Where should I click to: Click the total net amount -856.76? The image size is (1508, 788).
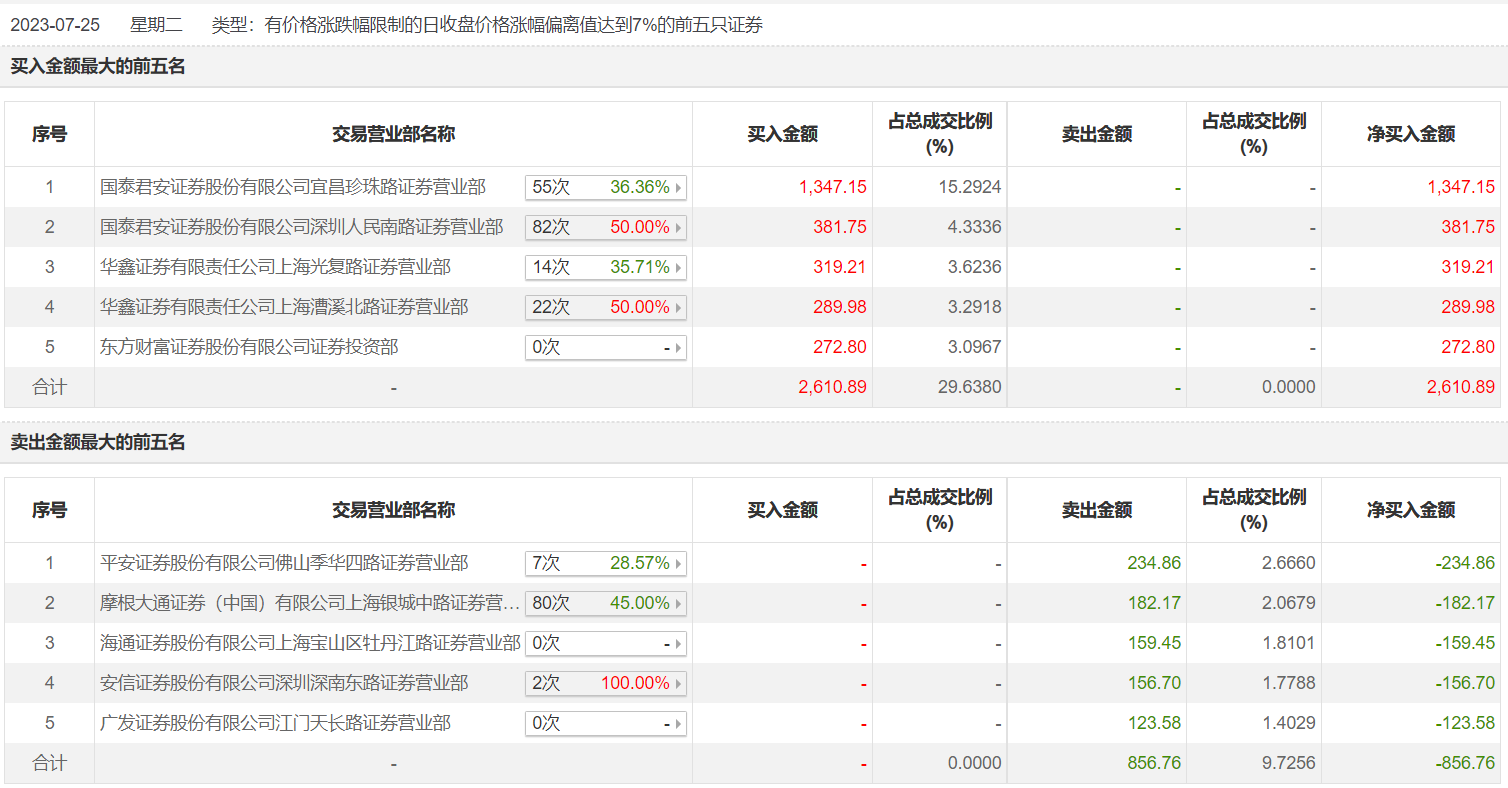click(x=1465, y=763)
